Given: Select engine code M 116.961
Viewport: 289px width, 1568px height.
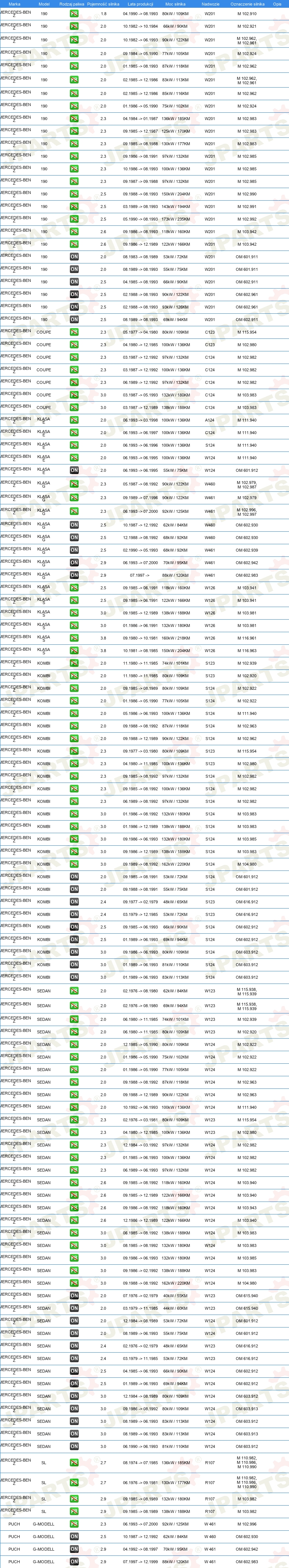Looking at the screenshot, I should (247, 638).
